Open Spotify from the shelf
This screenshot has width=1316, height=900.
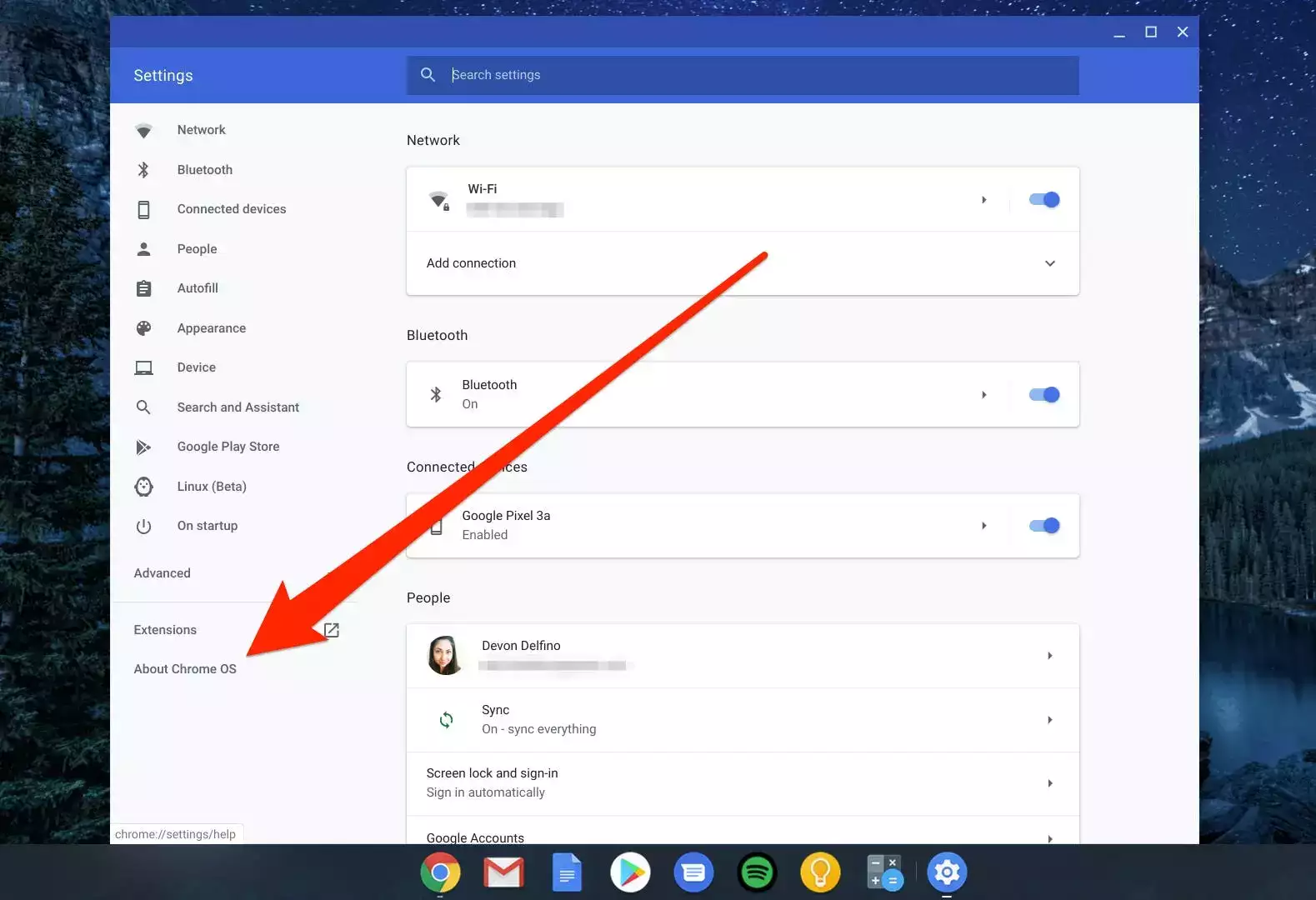coord(757,872)
